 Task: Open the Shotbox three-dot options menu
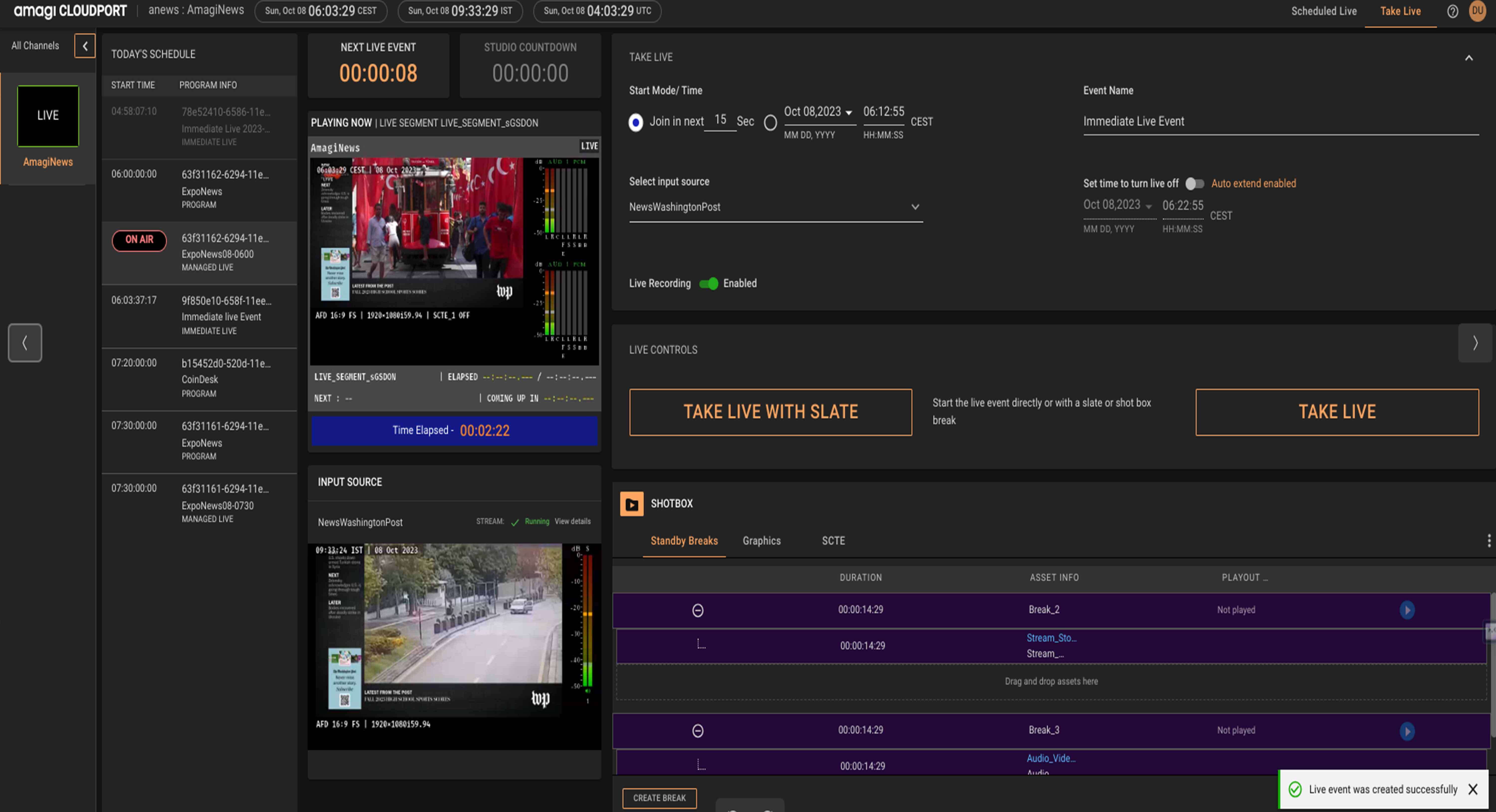[x=1489, y=540]
